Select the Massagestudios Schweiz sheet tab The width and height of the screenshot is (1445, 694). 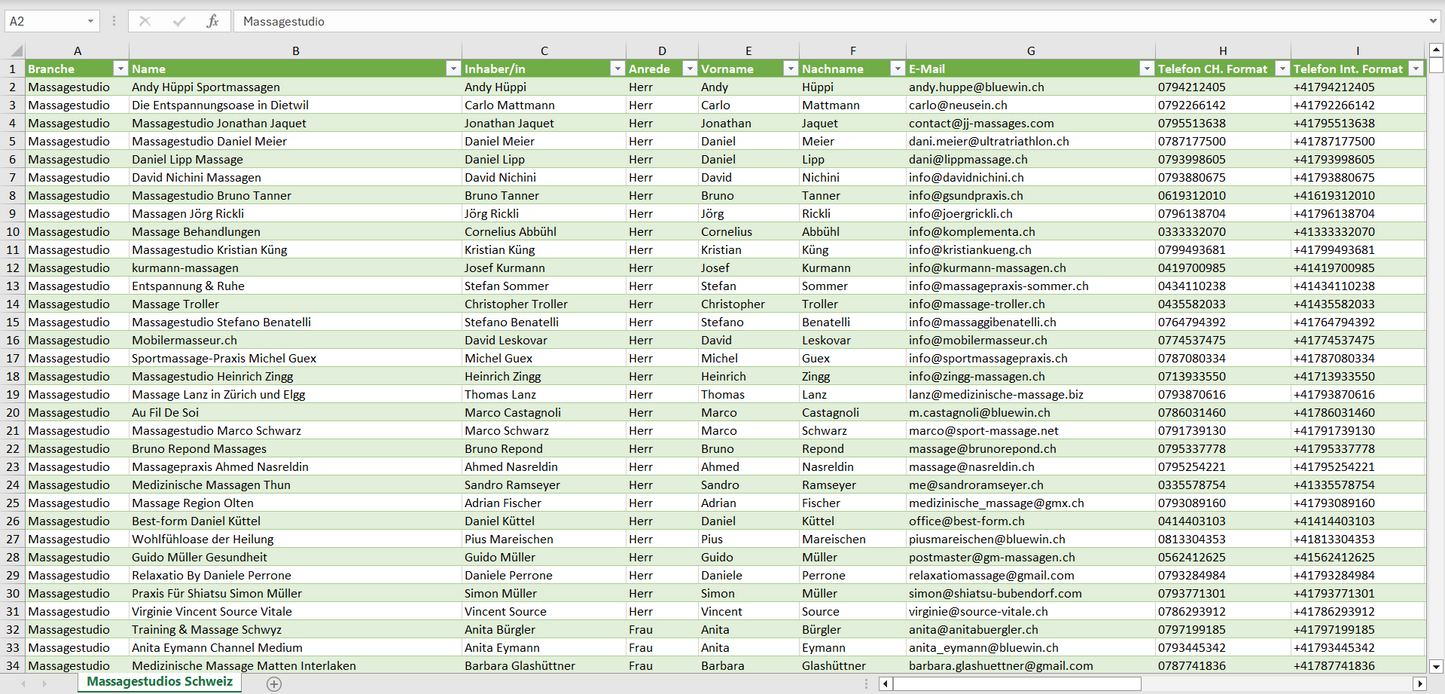pyautogui.click(x=160, y=682)
